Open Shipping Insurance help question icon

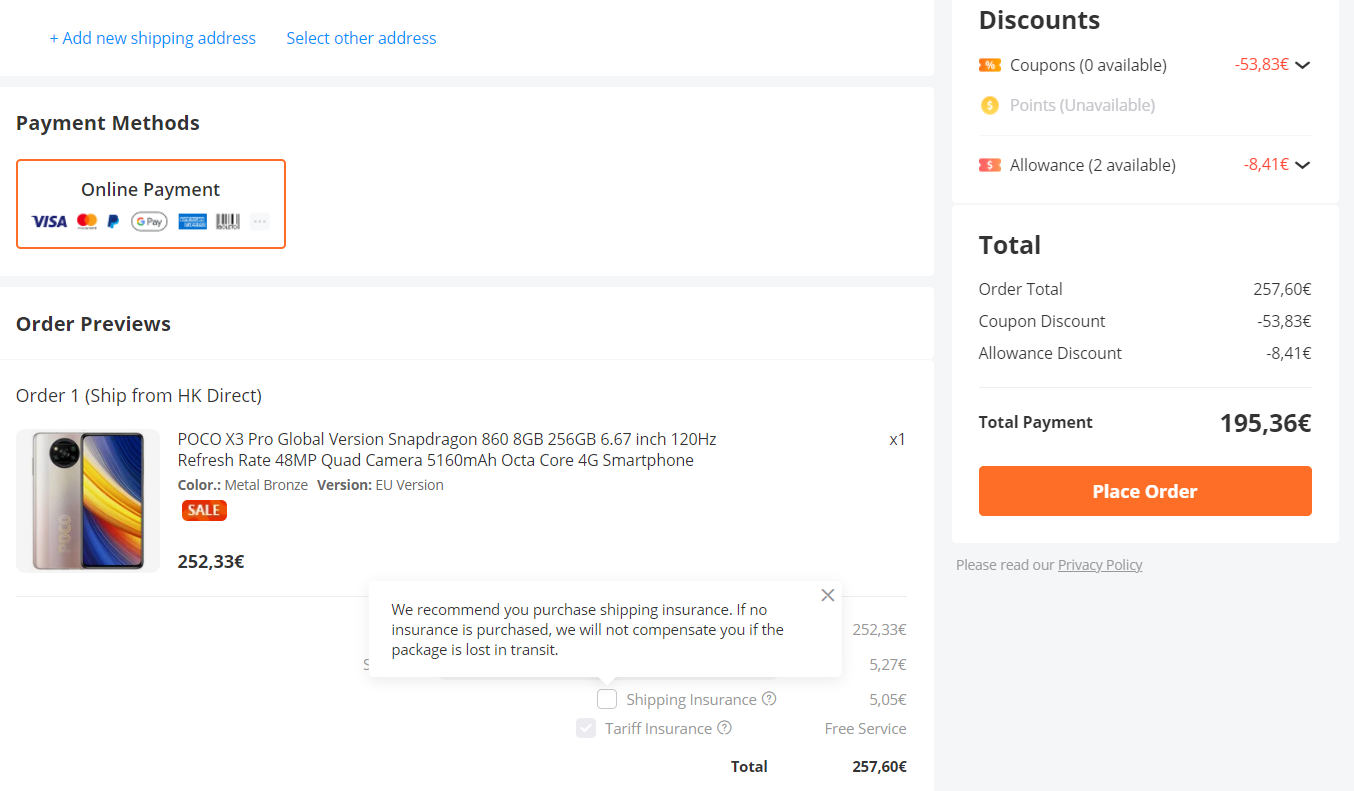[x=769, y=699]
